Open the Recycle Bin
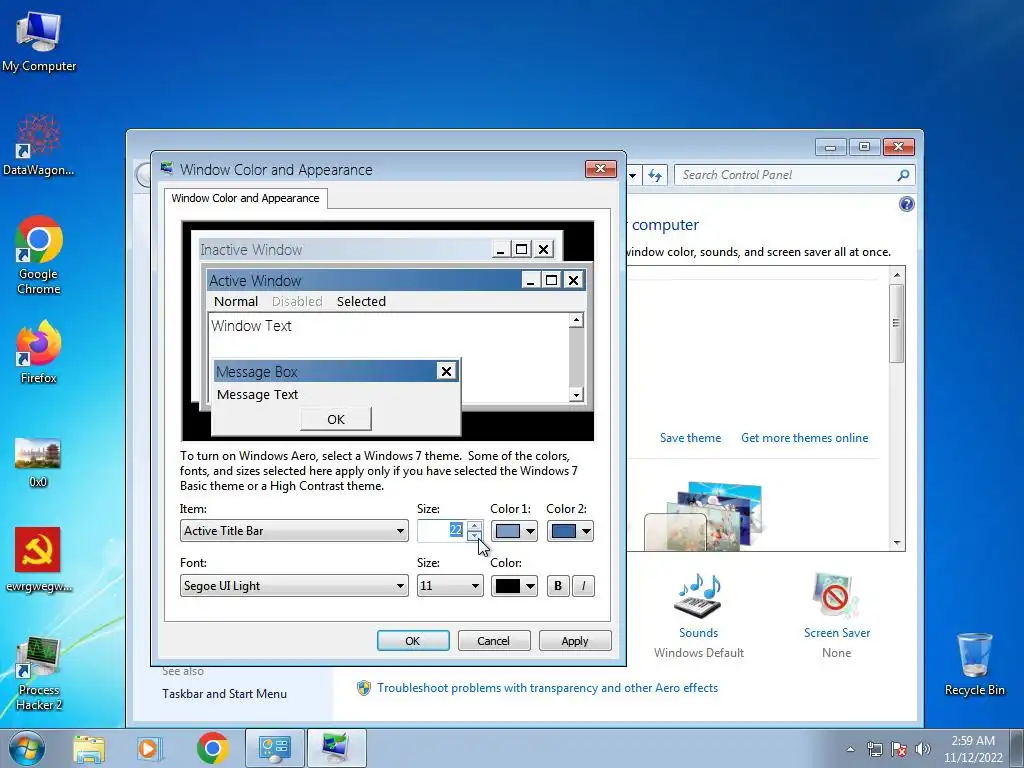This screenshot has width=1024, height=768. click(x=974, y=664)
